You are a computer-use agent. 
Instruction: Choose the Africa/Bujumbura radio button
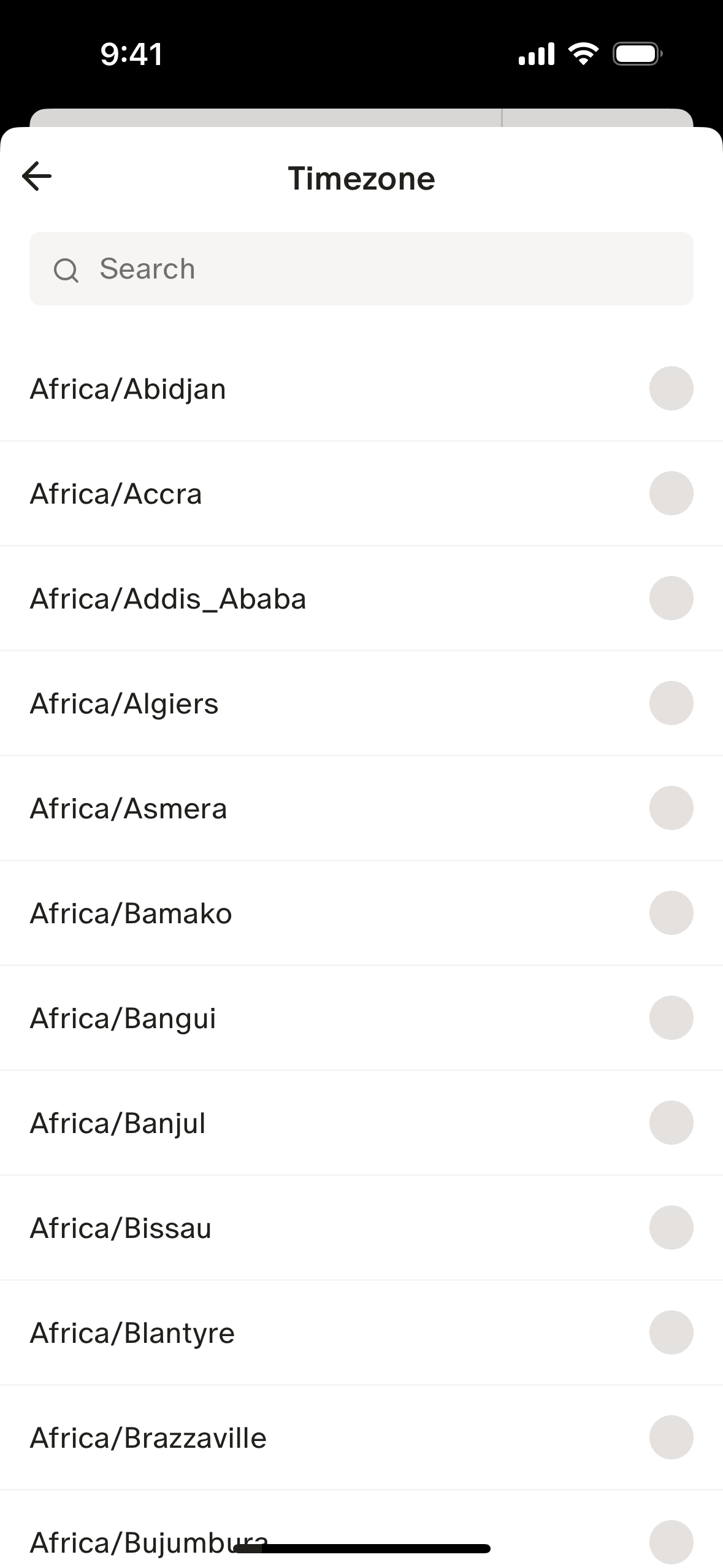[671, 1542]
